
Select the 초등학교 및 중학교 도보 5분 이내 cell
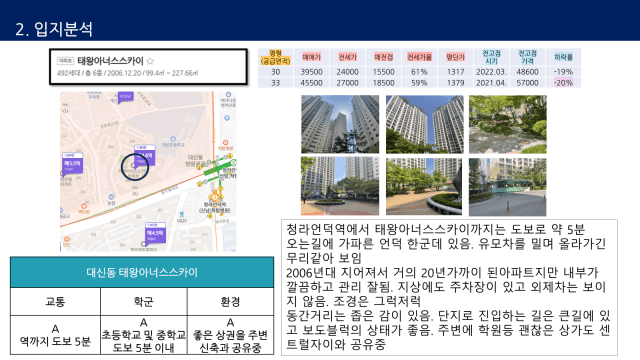coord(144,335)
